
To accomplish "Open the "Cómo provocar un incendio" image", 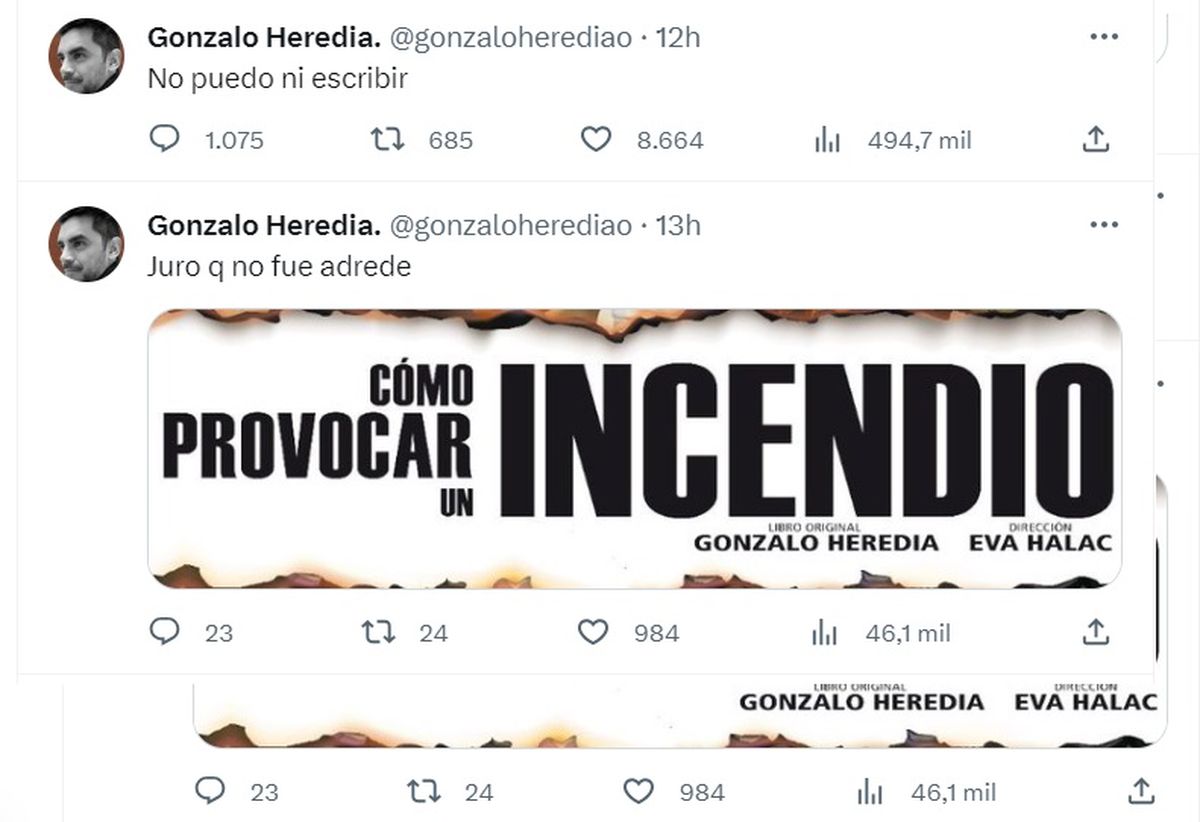I will click(x=634, y=448).
